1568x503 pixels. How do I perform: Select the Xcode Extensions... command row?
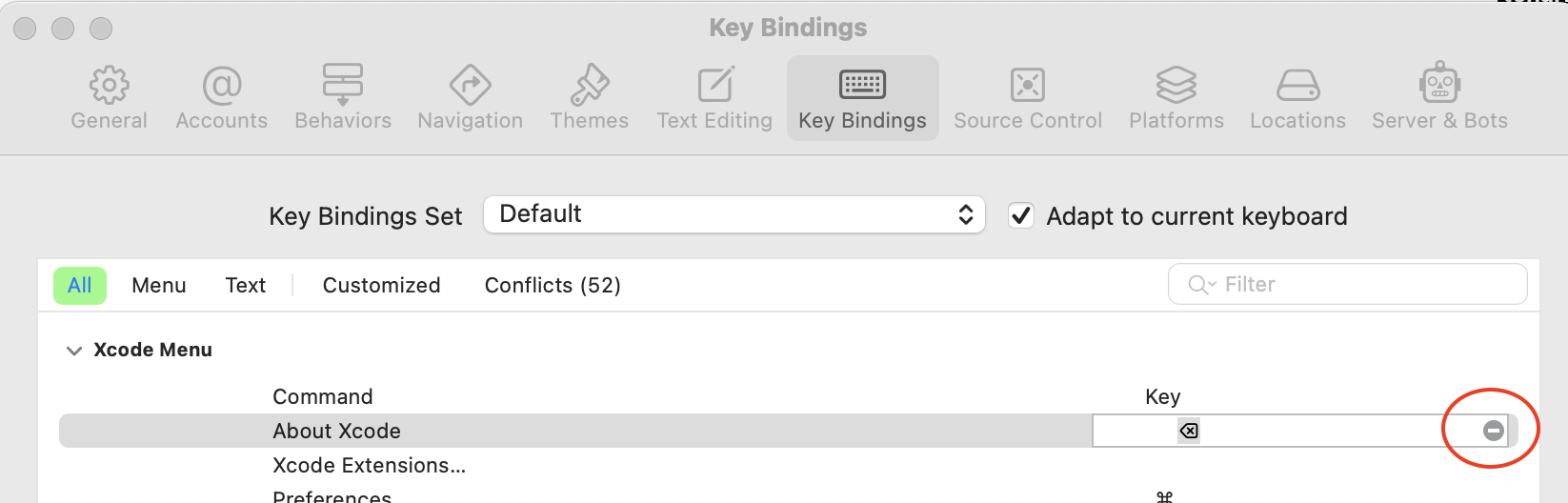click(x=798, y=465)
